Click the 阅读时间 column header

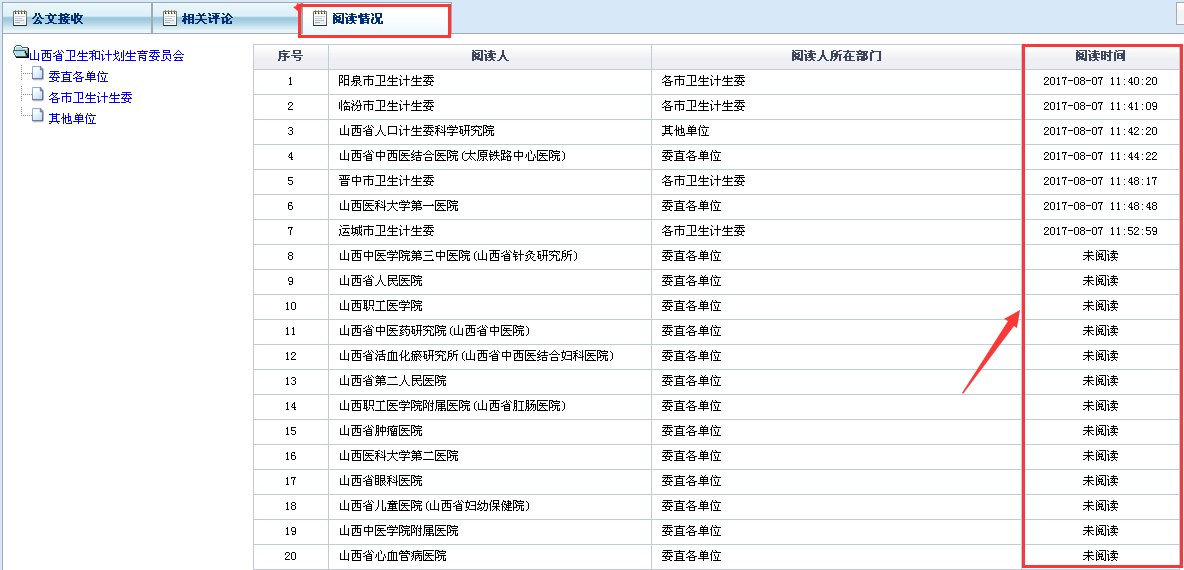point(1100,56)
